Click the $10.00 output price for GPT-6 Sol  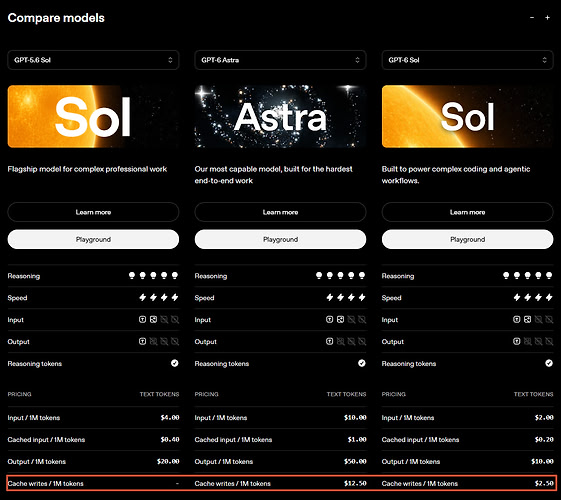[x=542, y=461]
